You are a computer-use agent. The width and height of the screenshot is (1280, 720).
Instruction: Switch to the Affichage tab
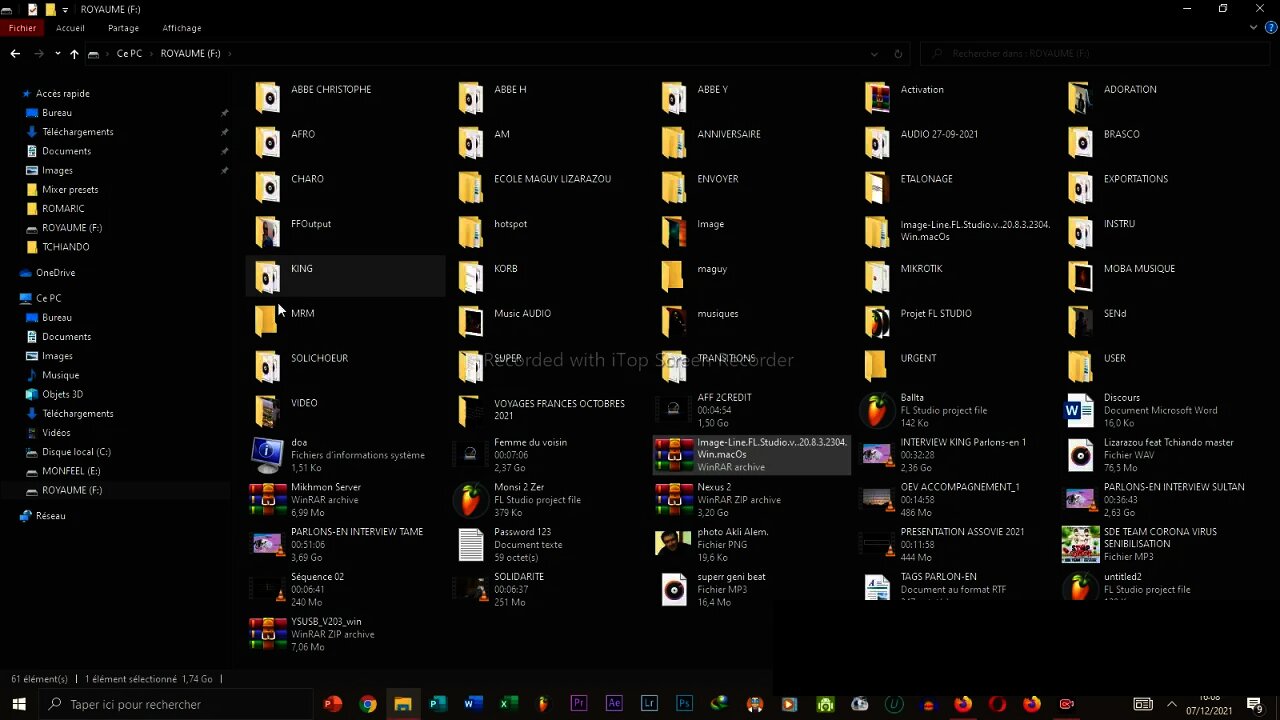tap(181, 28)
